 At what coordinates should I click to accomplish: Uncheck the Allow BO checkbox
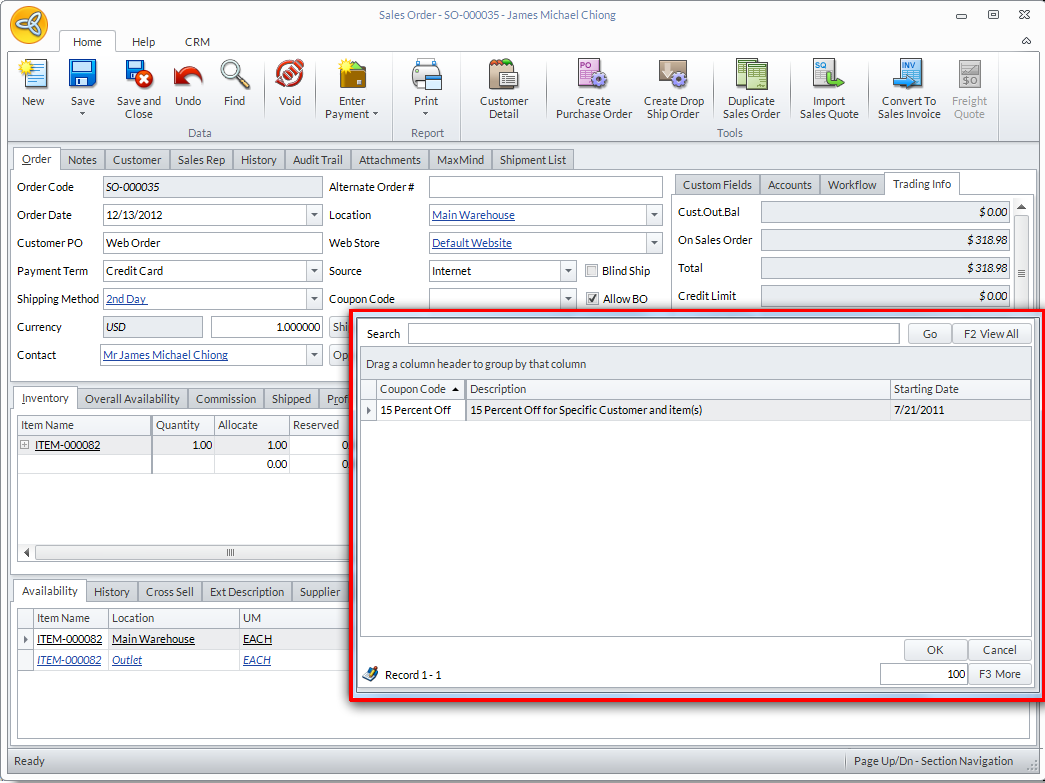click(x=592, y=299)
